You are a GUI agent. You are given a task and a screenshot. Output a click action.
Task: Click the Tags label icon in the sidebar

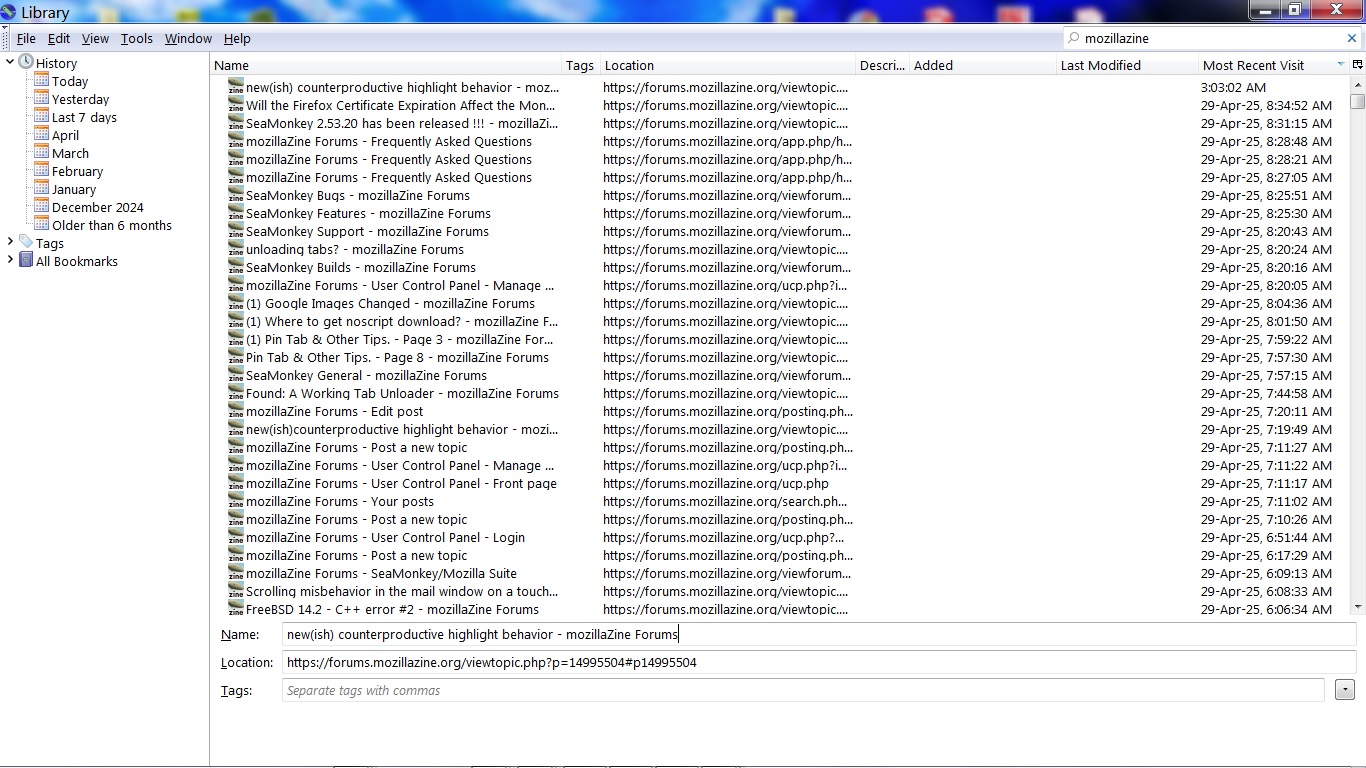tap(26, 242)
